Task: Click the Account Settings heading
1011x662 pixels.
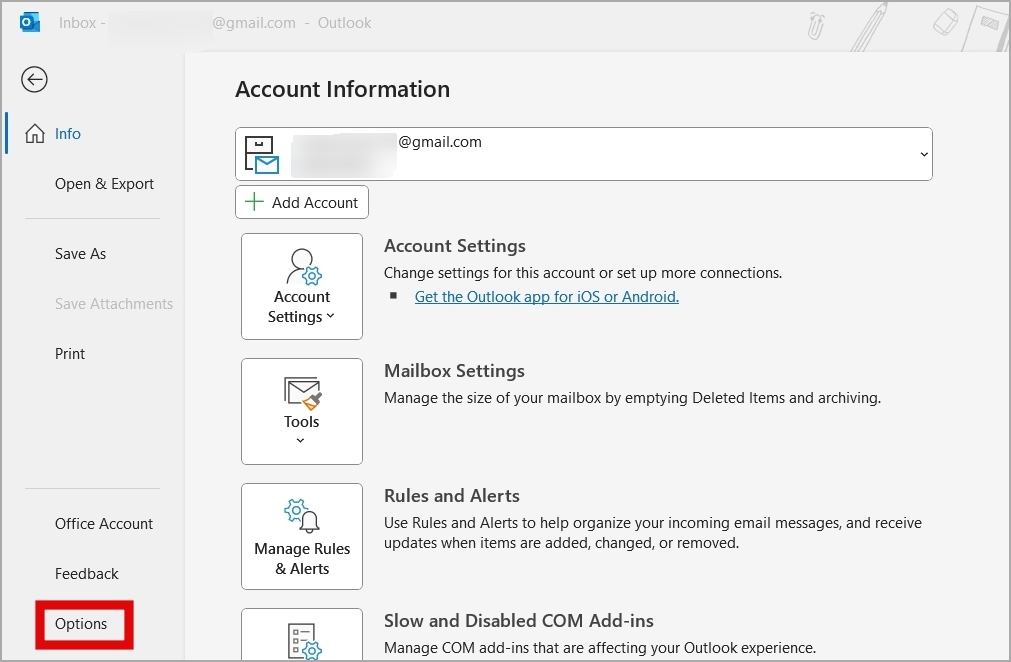Action: coord(455,246)
